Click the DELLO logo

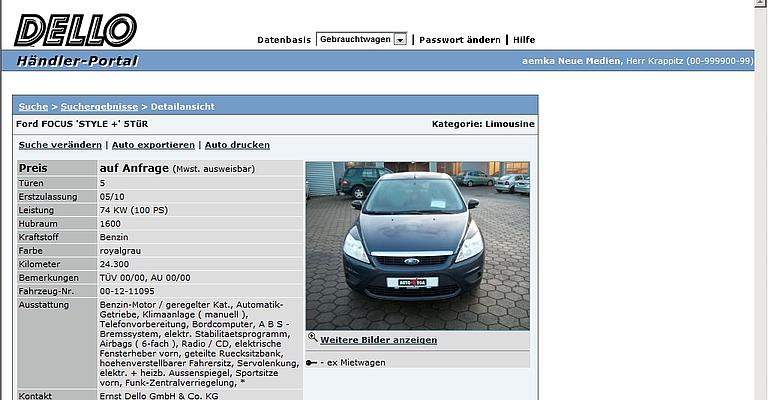tap(75, 30)
